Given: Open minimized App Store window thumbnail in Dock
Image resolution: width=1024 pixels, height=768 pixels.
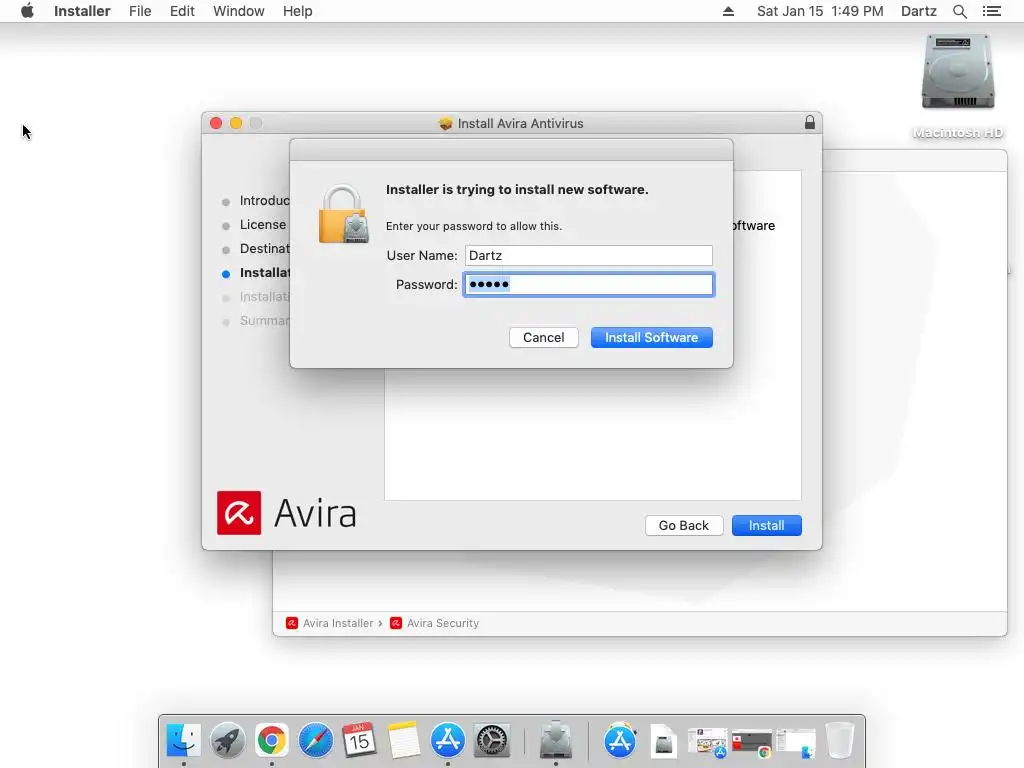Looking at the screenshot, I should coord(707,743).
